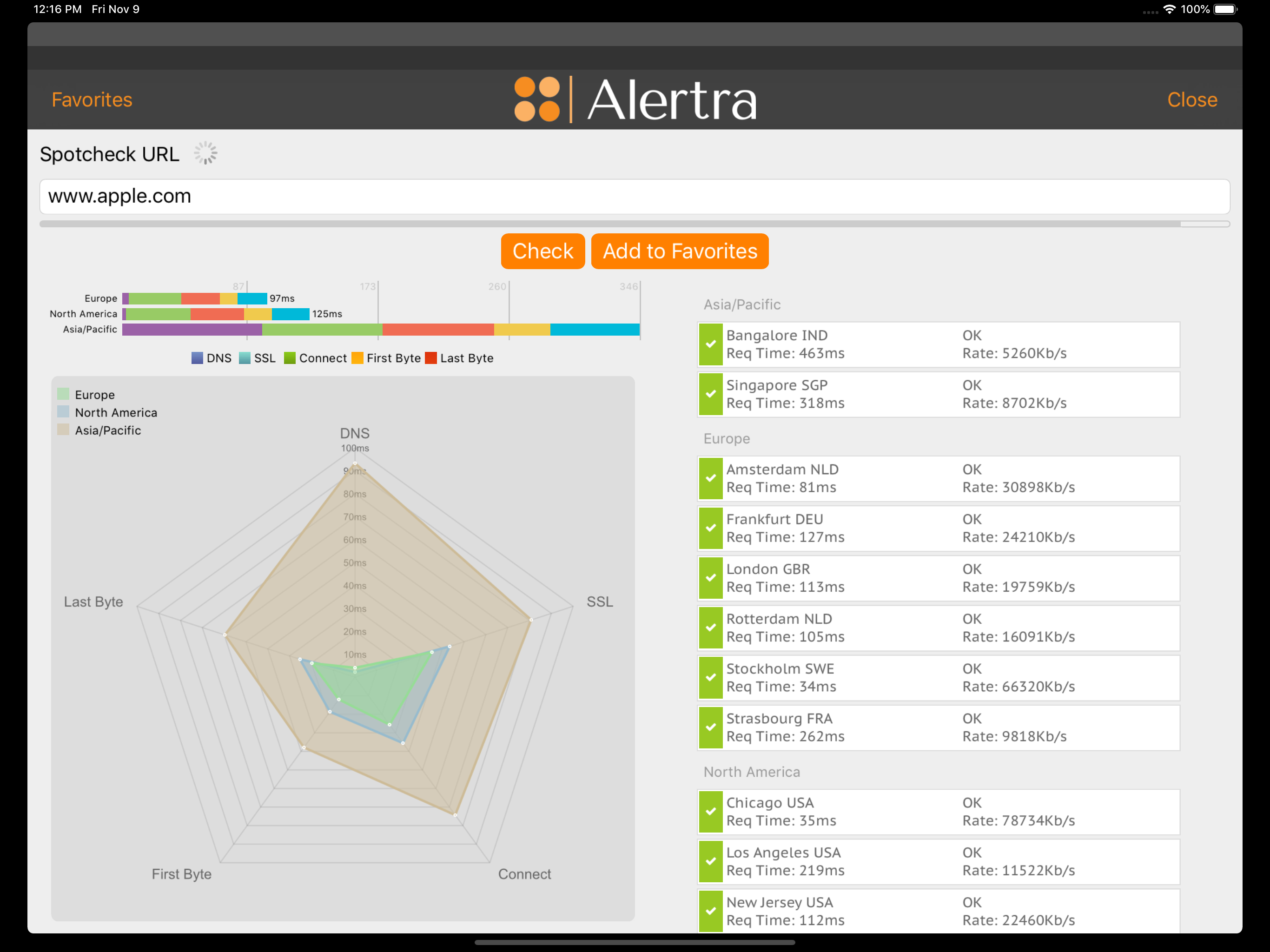Click the www.apple.com URL field

[635, 196]
